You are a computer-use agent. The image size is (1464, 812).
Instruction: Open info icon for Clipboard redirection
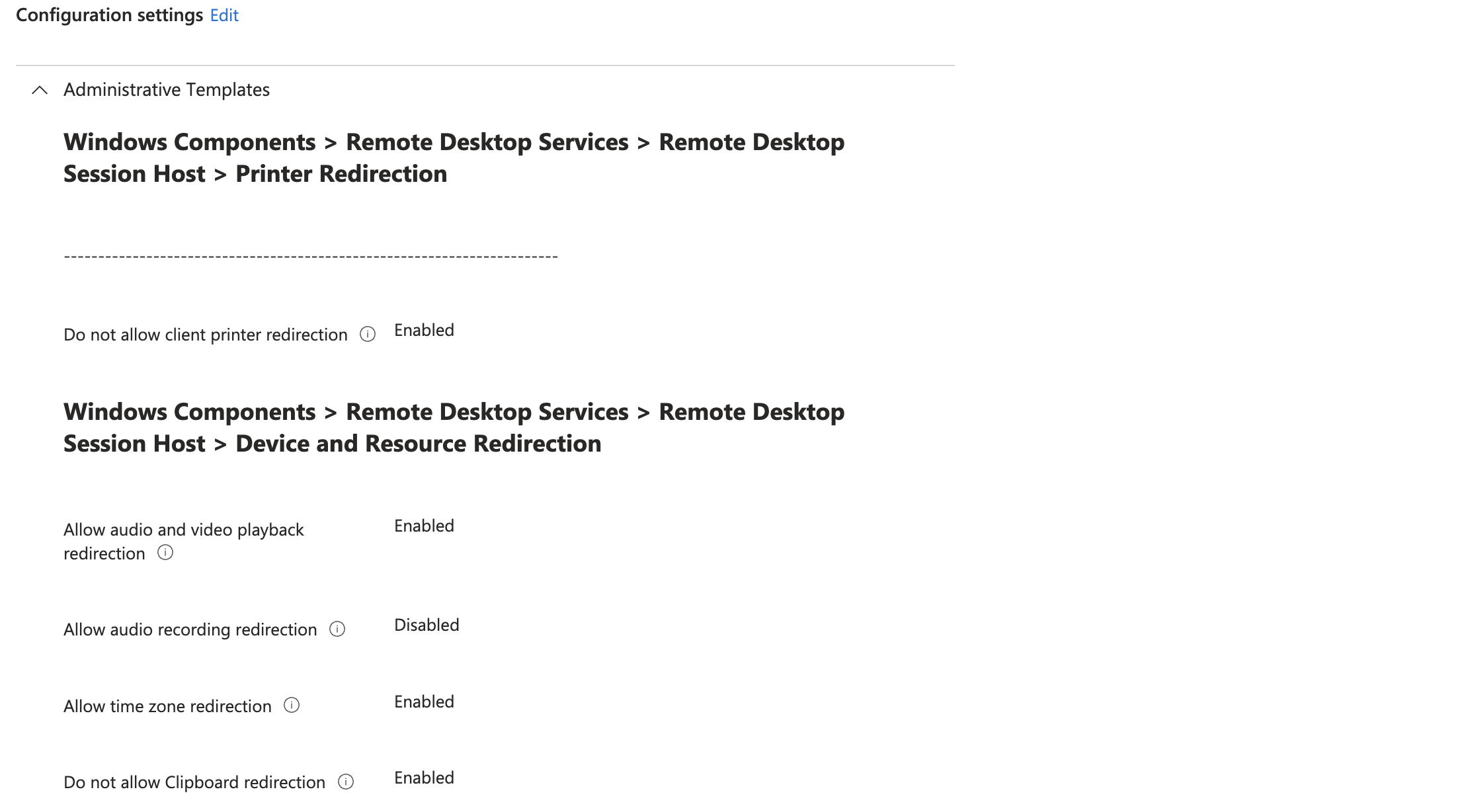pyautogui.click(x=346, y=782)
